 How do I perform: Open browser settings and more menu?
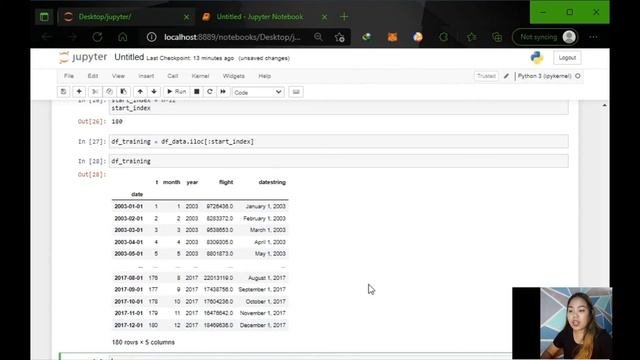click(x=593, y=37)
